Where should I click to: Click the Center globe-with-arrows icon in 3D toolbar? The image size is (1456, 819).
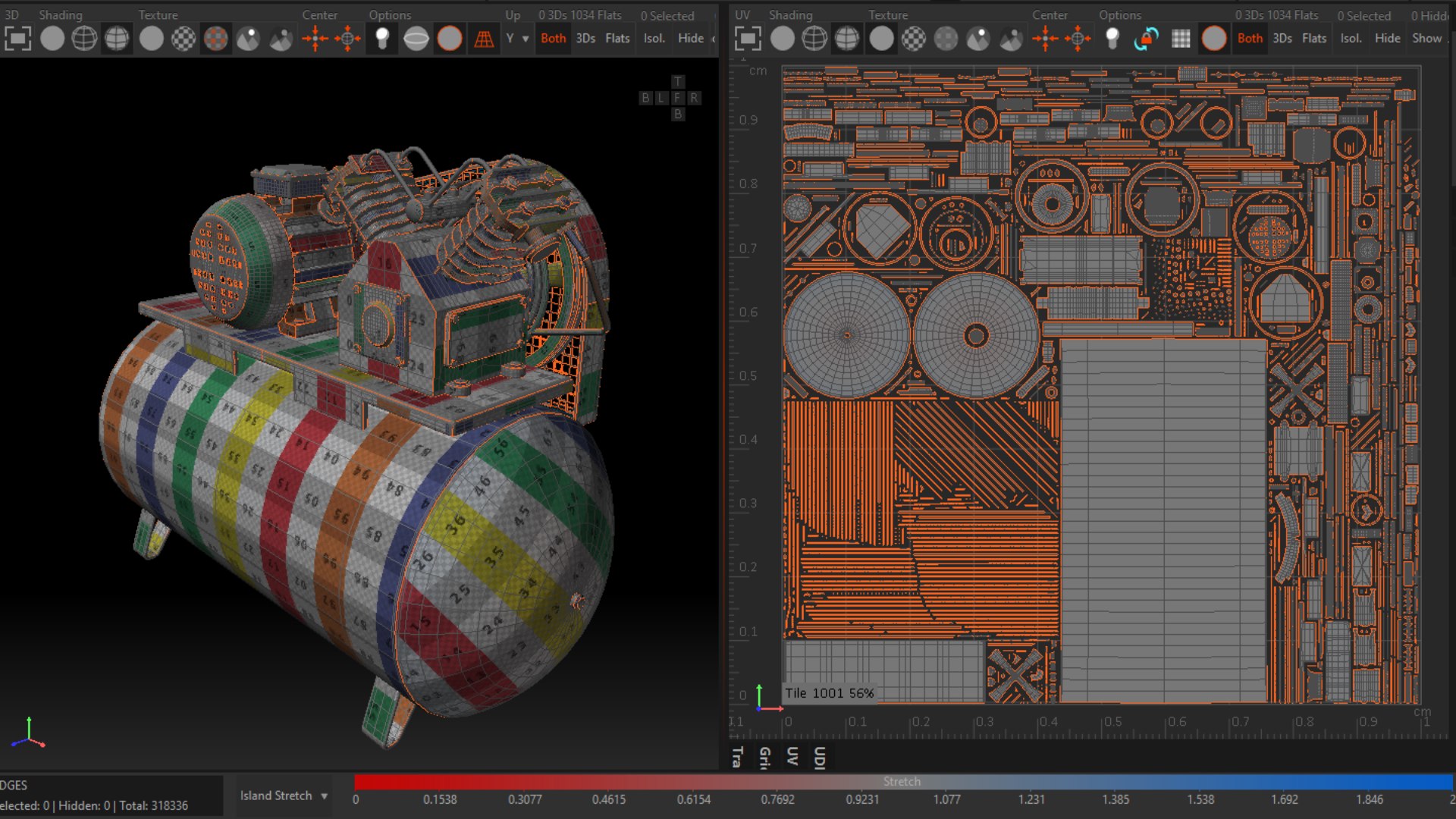348,39
